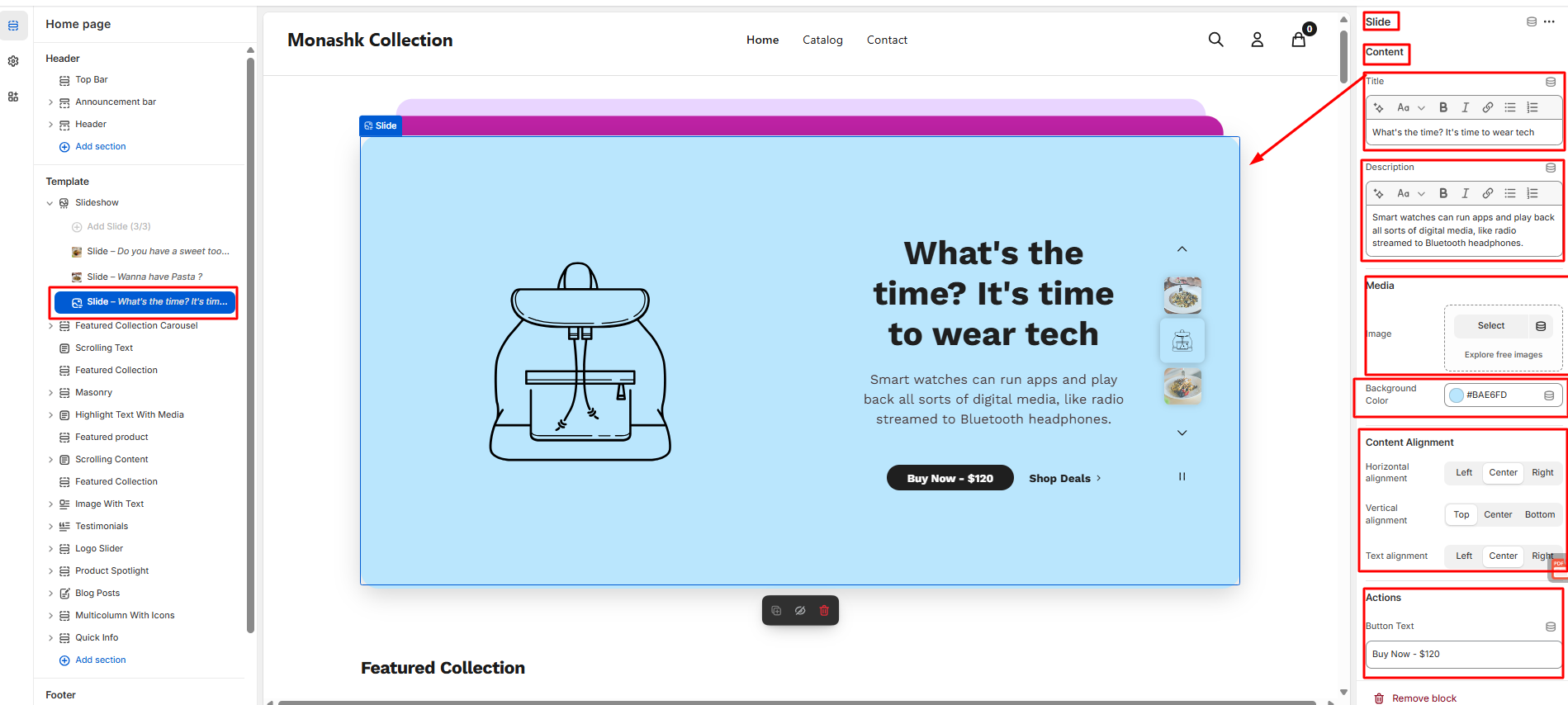The image size is (1568, 705).
Task: Go to Contact menu item
Action: click(887, 40)
